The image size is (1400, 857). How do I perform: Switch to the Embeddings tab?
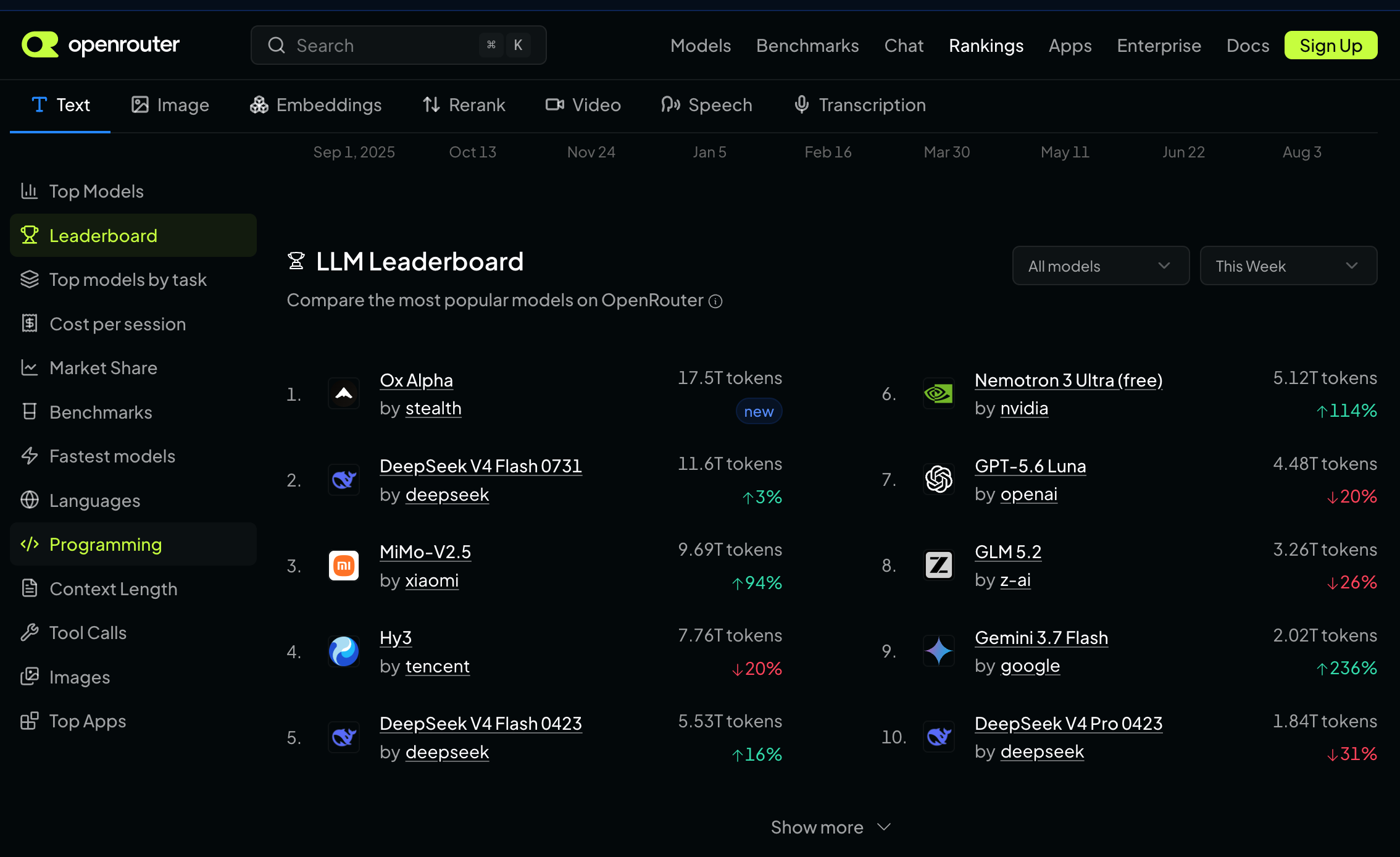[315, 105]
